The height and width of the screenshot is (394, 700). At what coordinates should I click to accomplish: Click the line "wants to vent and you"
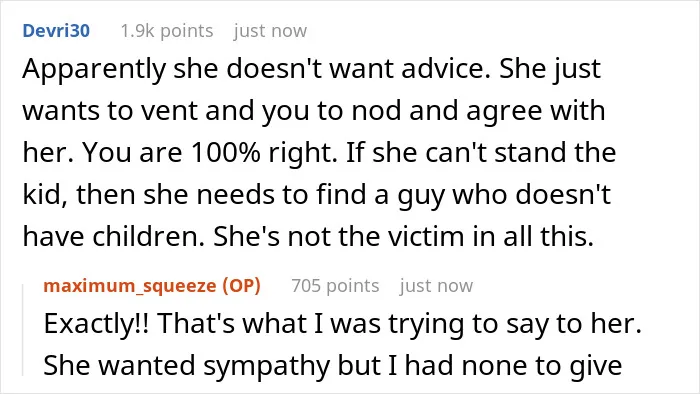tap(314, 111)
